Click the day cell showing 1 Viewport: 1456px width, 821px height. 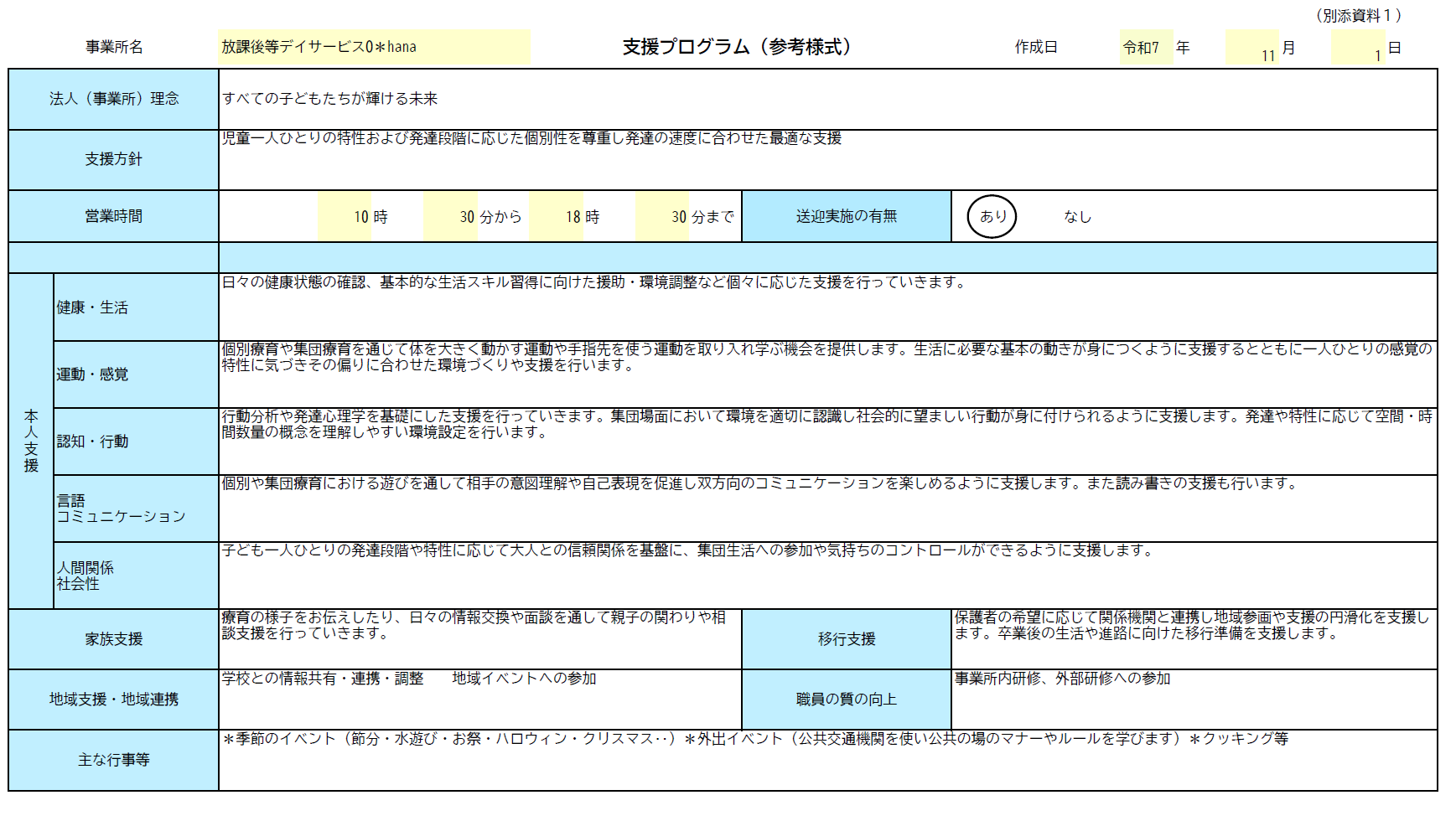(1358, 50)
